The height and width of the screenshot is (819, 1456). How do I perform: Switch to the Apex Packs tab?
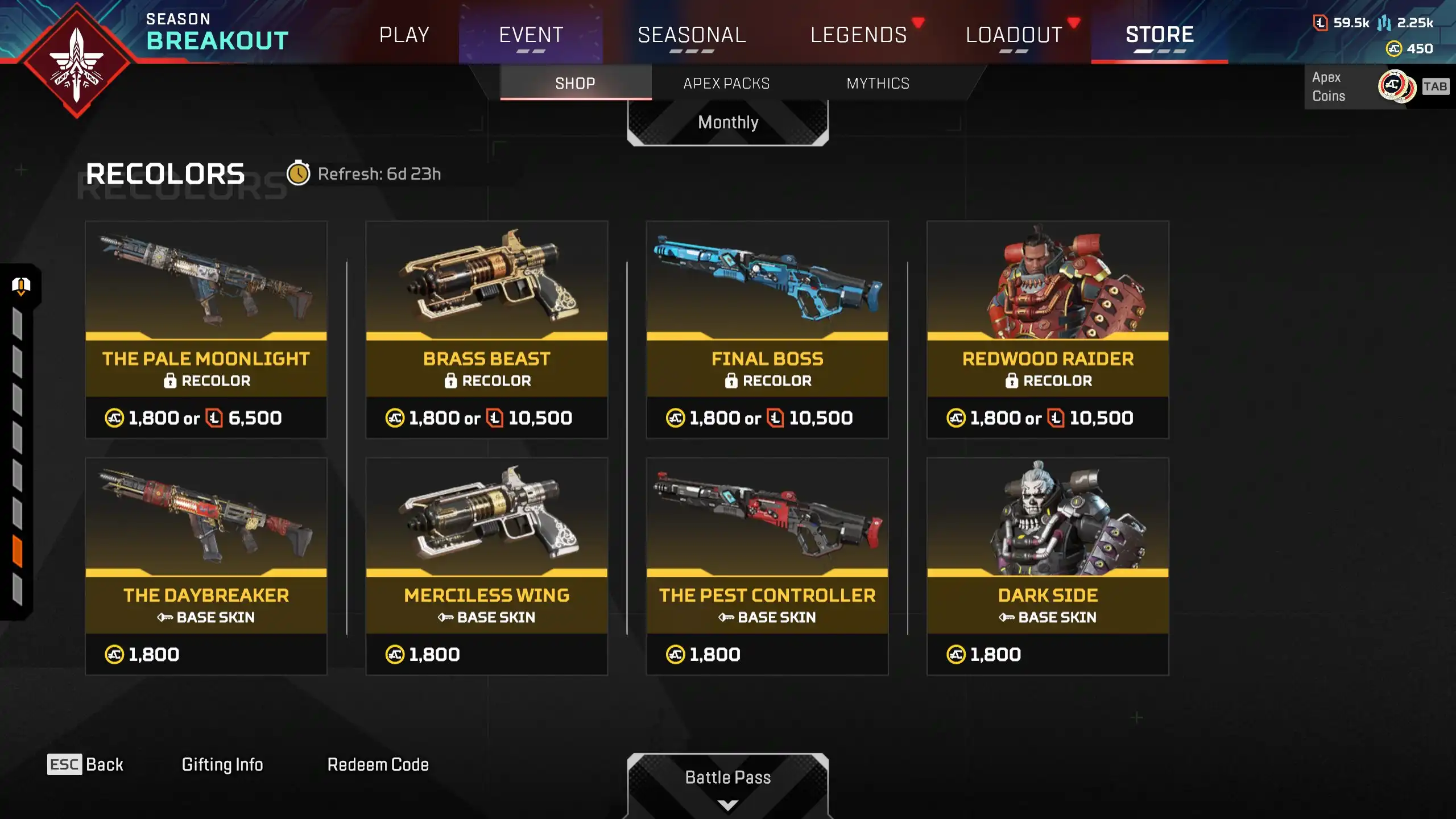(726, 83)
